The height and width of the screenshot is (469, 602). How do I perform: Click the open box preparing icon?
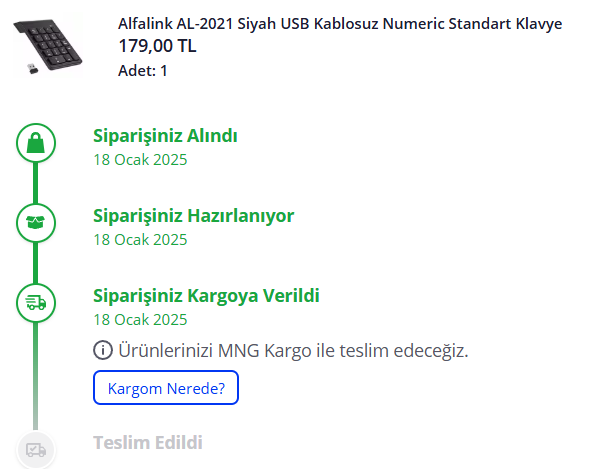click(x=36, y=222)
